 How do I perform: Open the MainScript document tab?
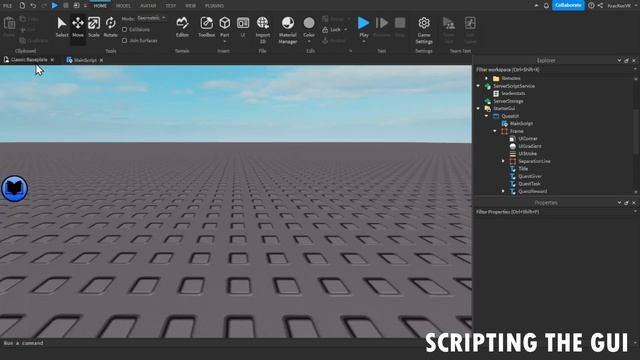coord(85,60)
